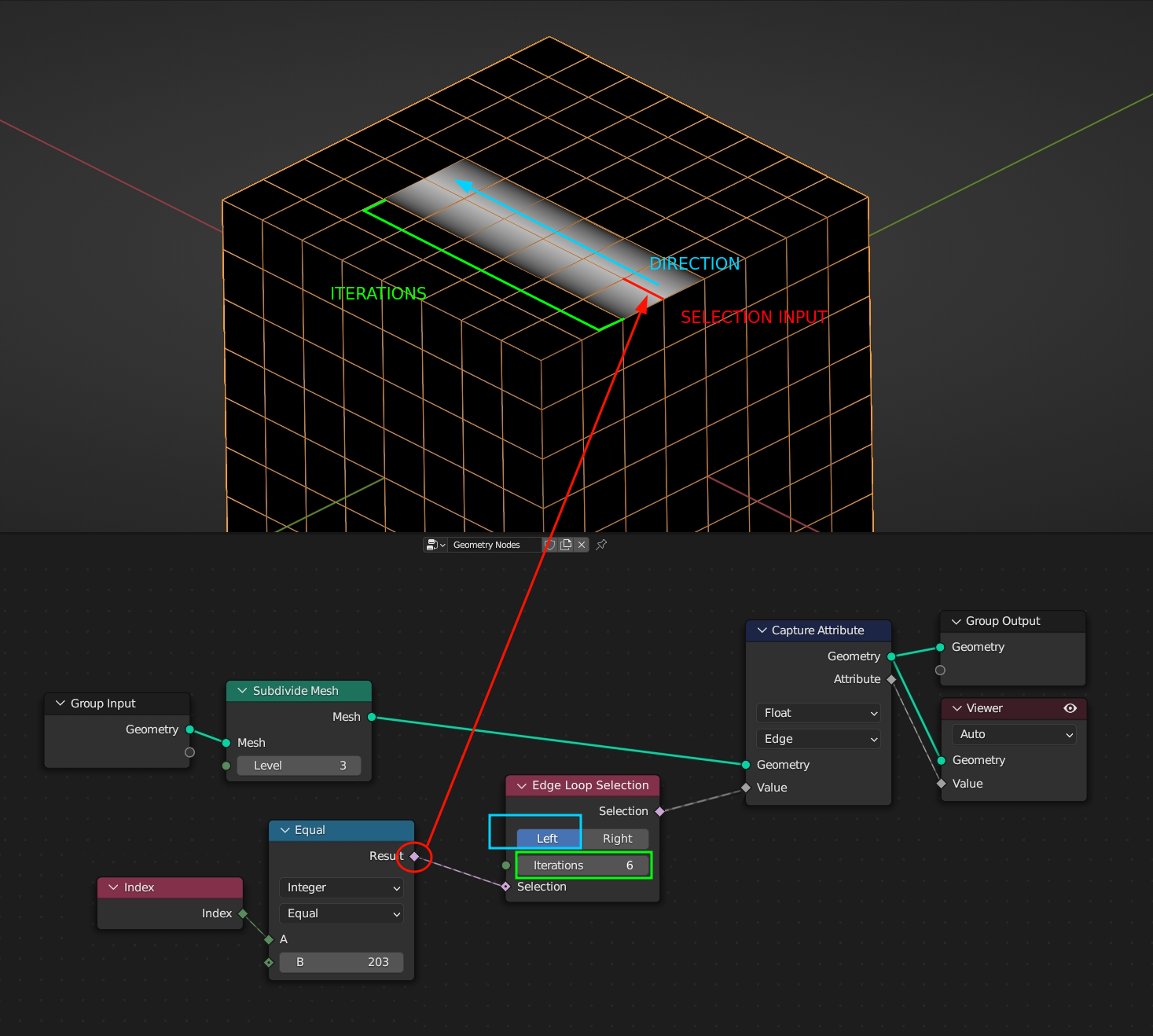Click Capture Attribute Geometry output socket
This screenshot has width=1153, height=1036.
[891, 656]
